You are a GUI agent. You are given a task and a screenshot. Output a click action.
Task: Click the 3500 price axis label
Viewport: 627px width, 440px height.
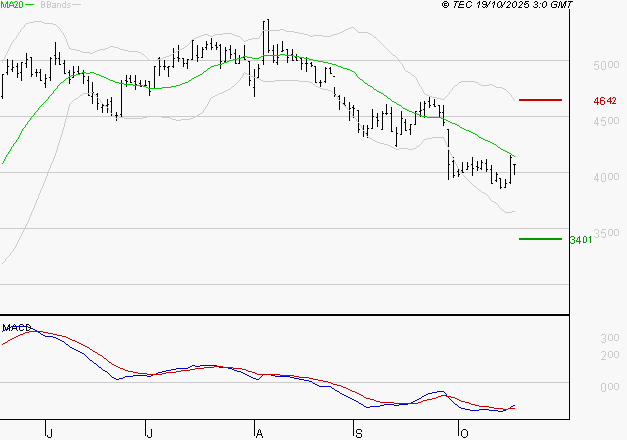(606, 234)
